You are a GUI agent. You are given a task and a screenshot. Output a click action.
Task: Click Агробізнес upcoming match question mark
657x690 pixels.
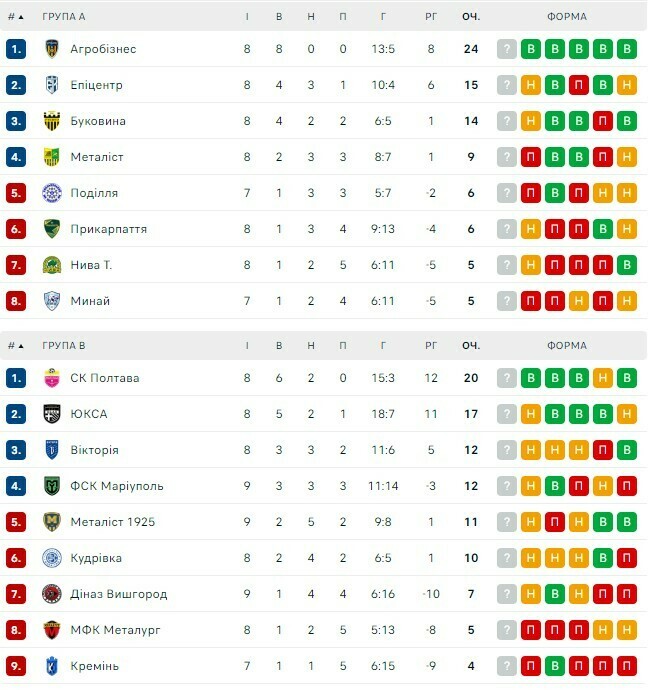tap(507, 49)
